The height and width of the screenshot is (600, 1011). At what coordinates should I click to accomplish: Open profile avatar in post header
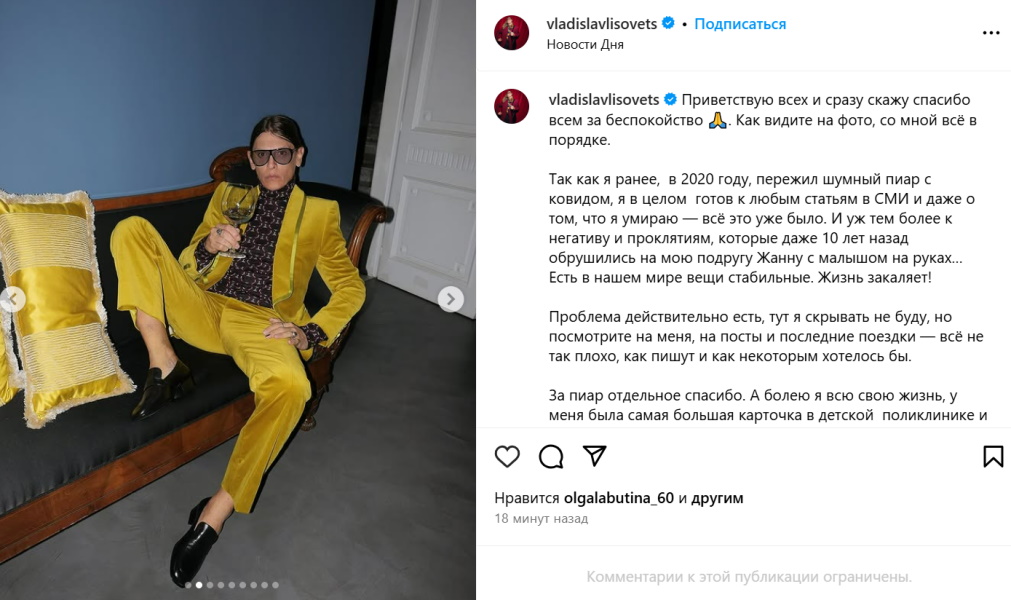(x=511, y=33)
